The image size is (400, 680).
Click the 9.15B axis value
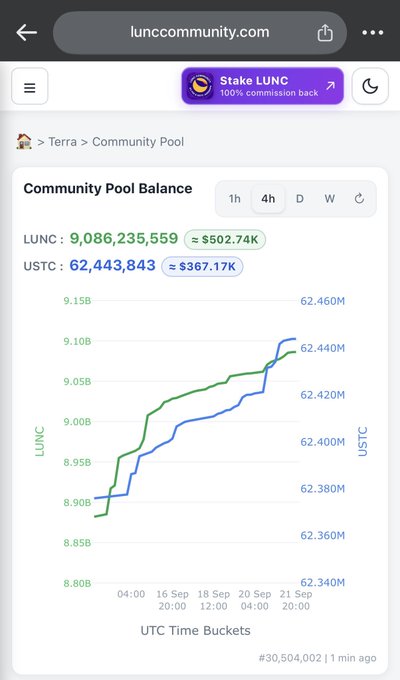point(77,301)
